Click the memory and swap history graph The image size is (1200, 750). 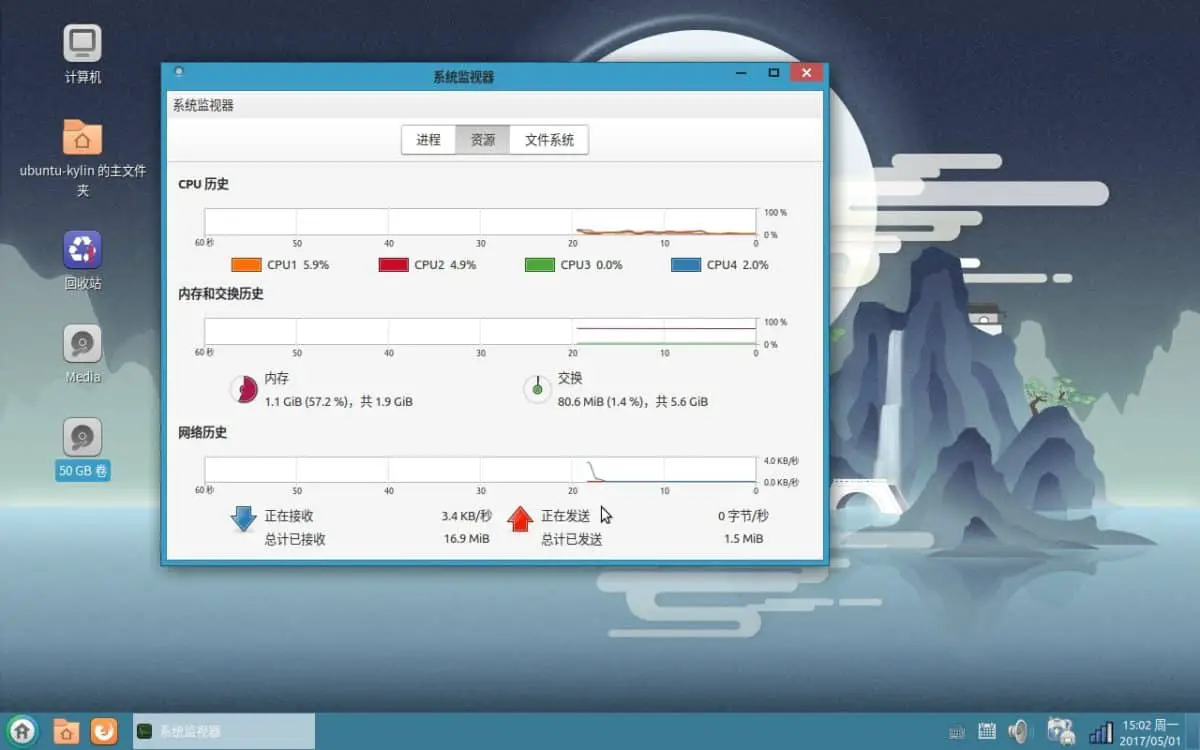coord(480,332)
